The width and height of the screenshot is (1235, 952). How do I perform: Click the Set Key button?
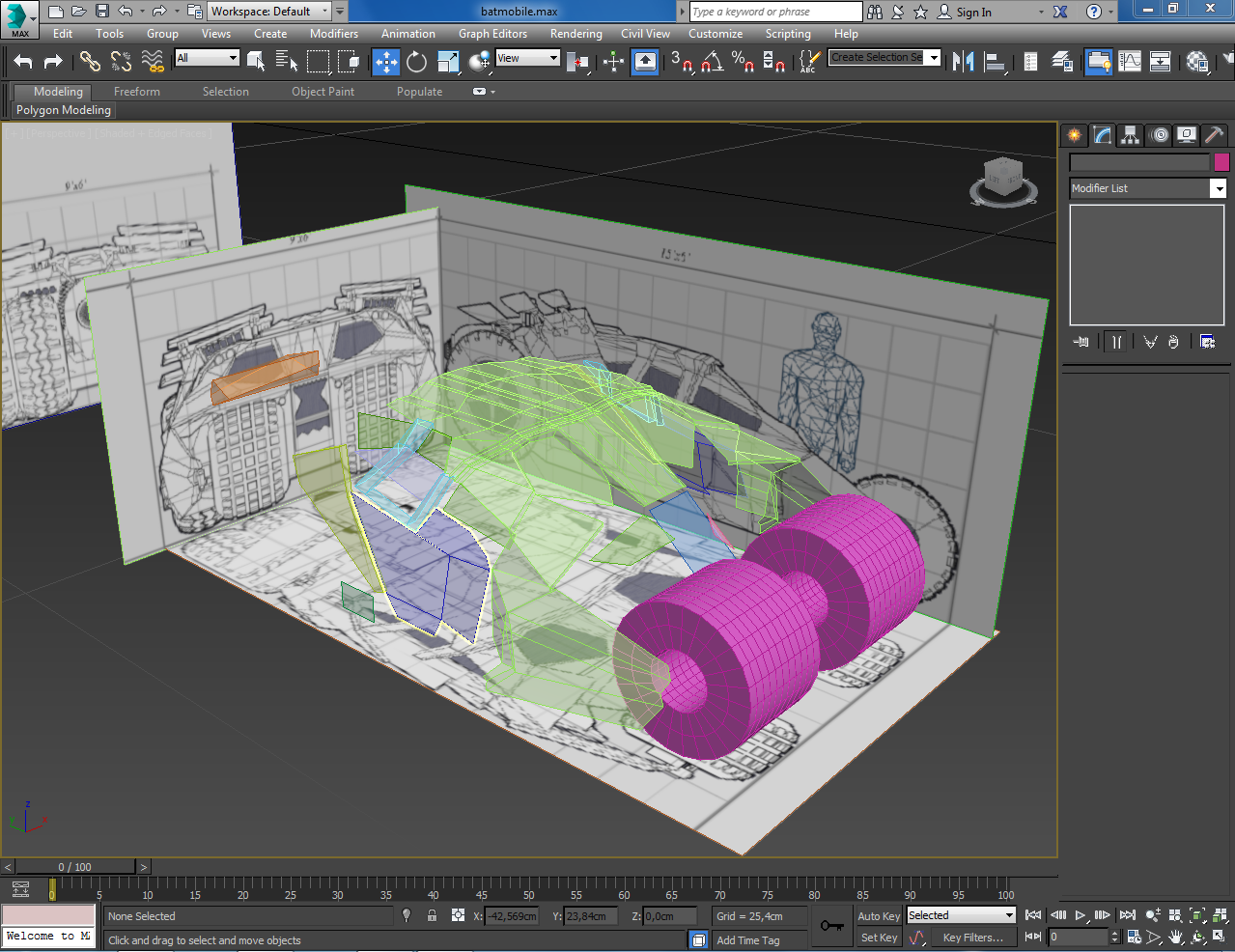tap(879, 938)
